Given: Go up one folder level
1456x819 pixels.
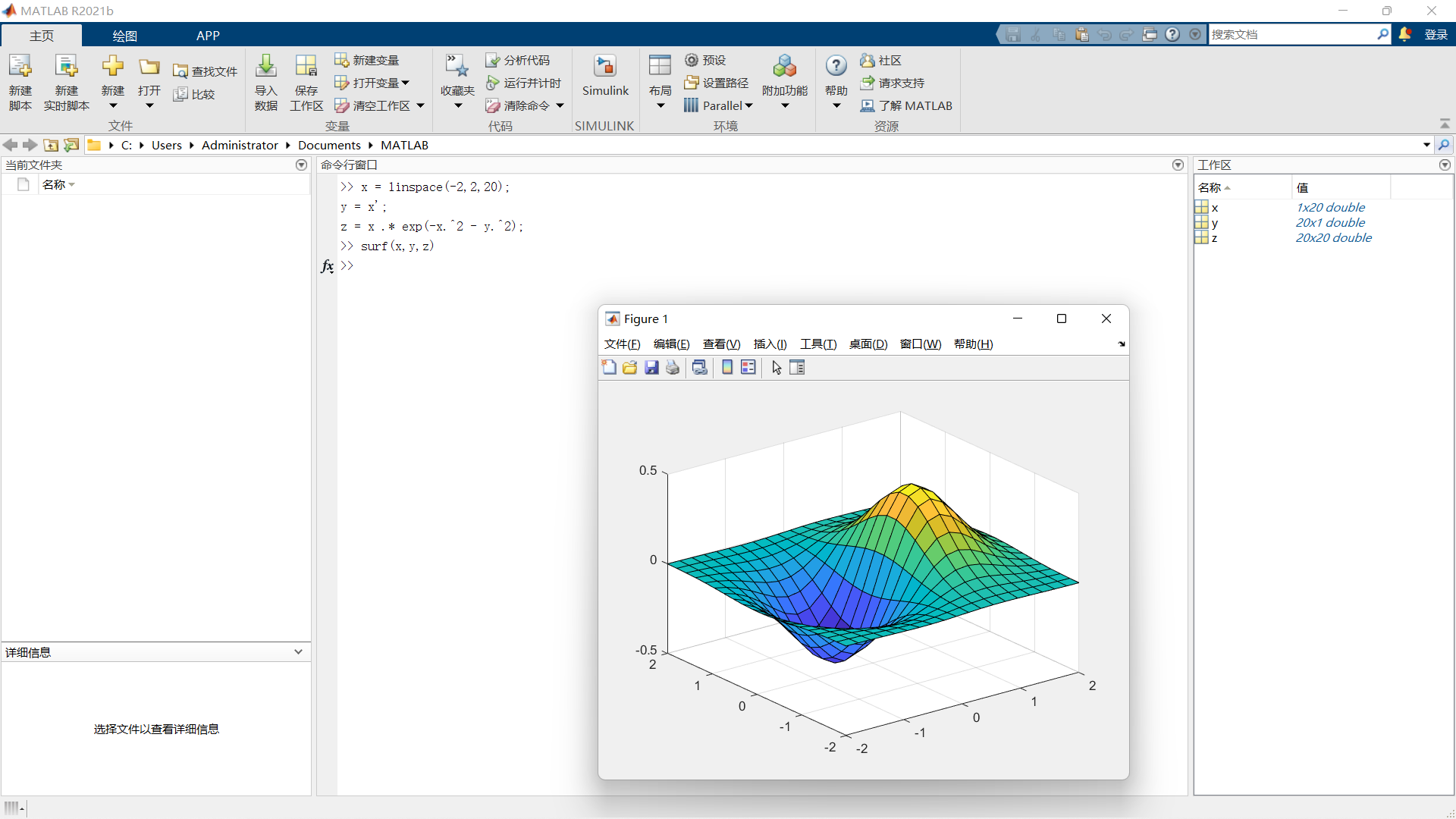Looking at the screenshot, I should point(51,145).
